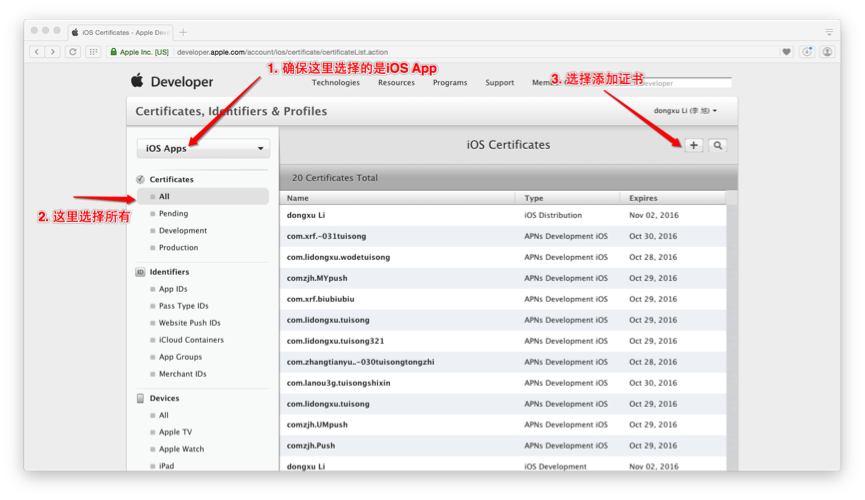Viewport: 865px width, 500px height.
Task: Select Development certificates in sidebar
Action: pos(183,231)
